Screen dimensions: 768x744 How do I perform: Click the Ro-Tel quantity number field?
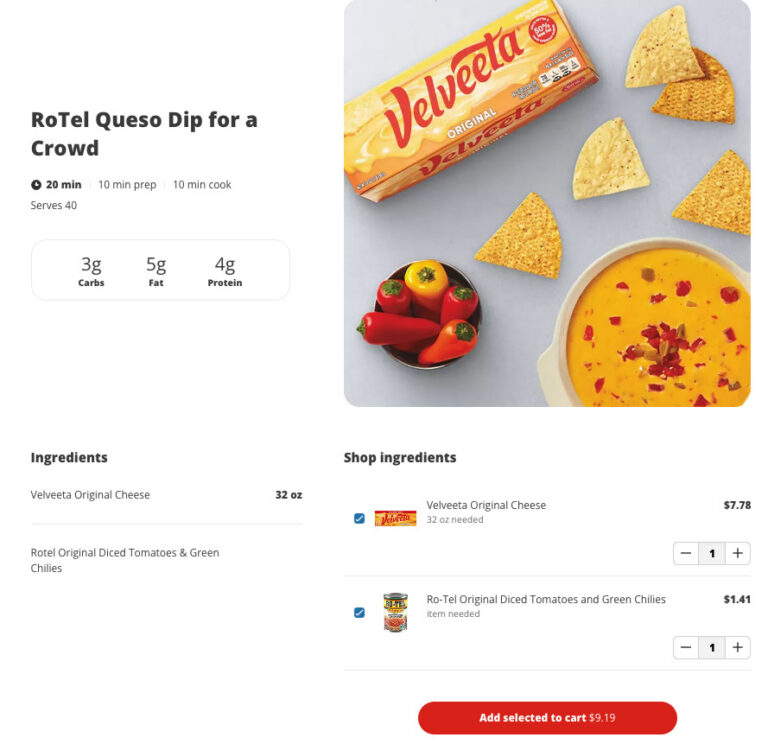click(712, 648)
